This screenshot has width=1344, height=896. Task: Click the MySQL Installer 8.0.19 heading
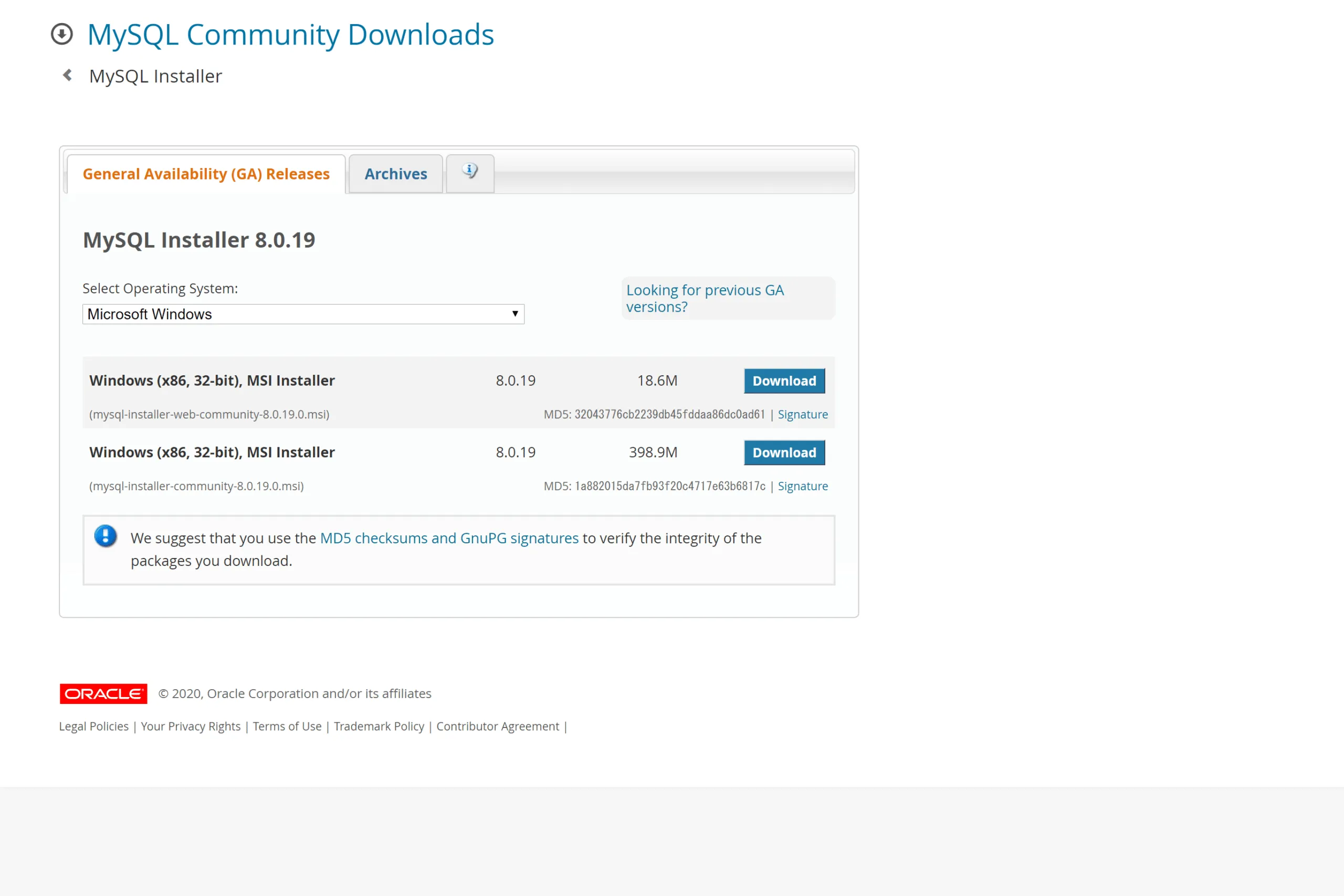[199, 240]
